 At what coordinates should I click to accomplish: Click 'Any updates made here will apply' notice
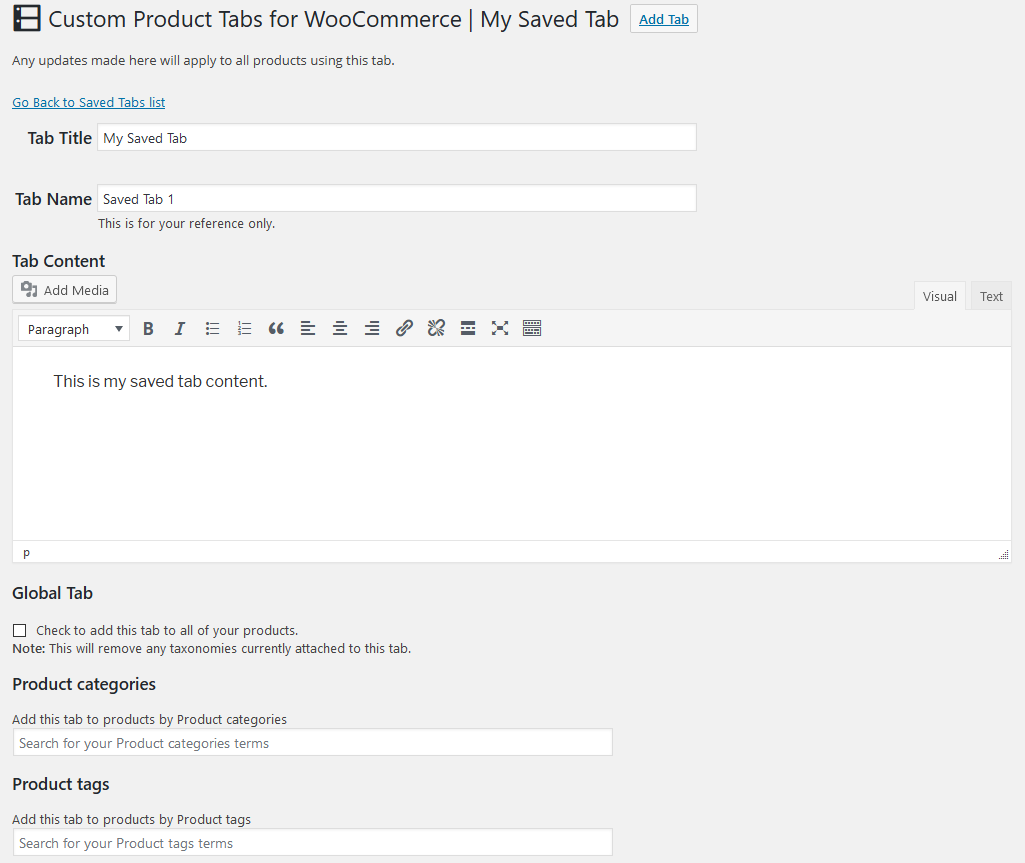coord(203,60)
